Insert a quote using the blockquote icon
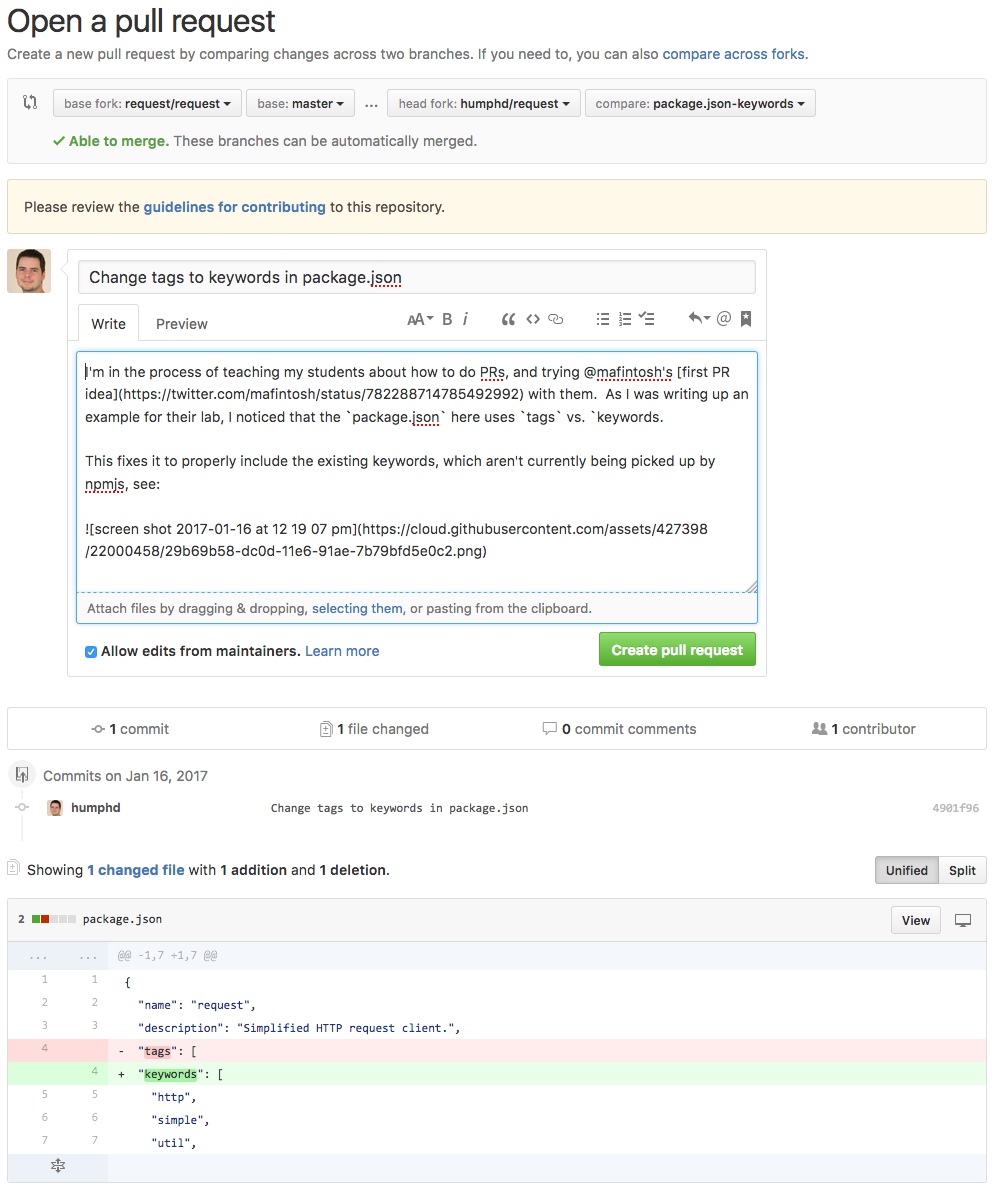Image resolution: width=994 pixels, height=1190 pixels. point(507,318)
